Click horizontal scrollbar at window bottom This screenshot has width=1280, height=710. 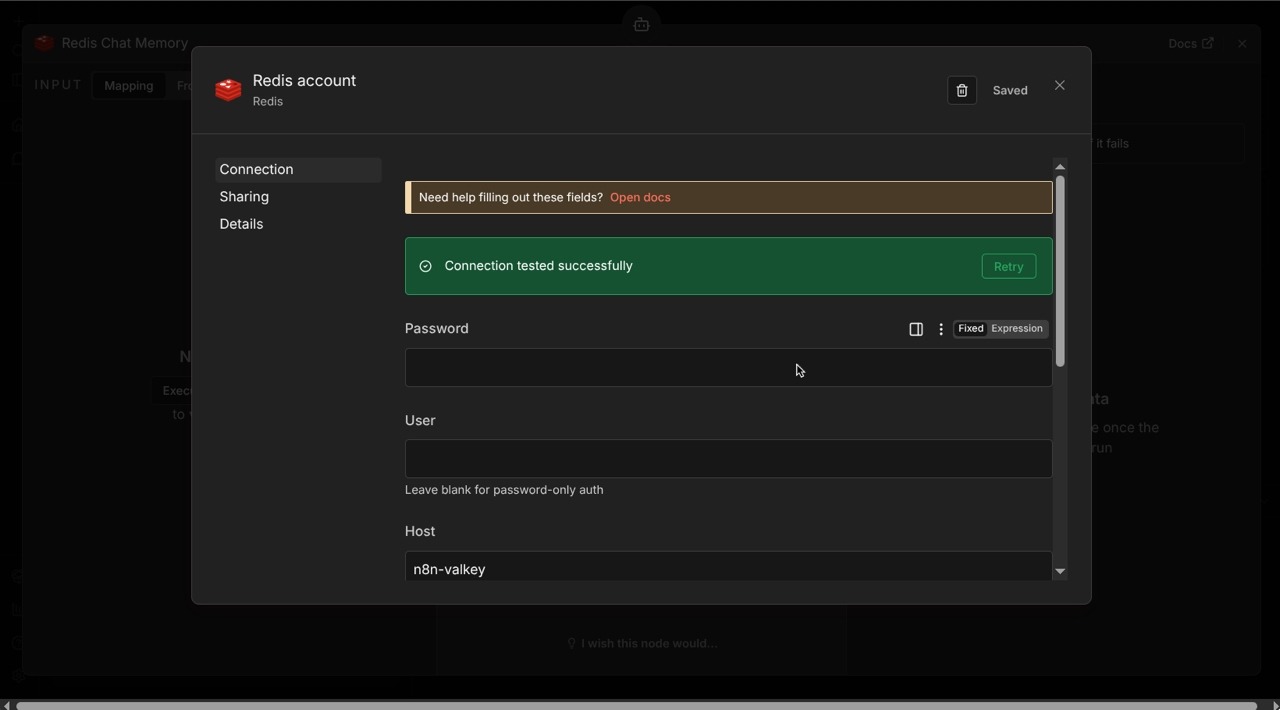click(x=636, y=704)
